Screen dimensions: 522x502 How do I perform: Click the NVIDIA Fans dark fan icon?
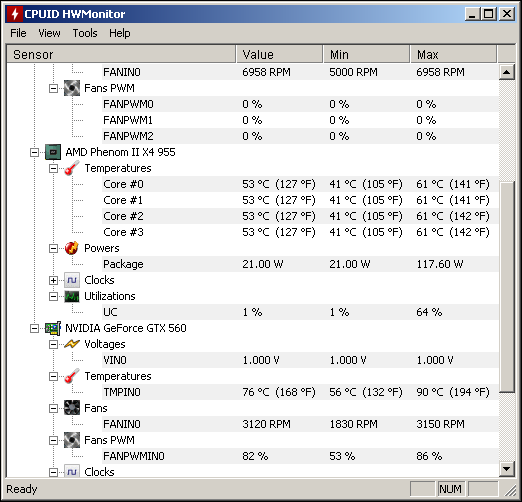[72, 408]
